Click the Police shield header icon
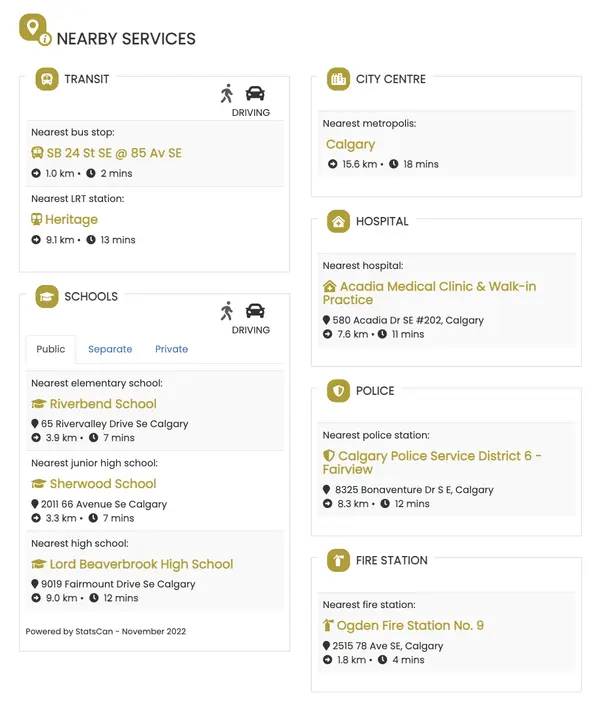 (x=338, y=391)
